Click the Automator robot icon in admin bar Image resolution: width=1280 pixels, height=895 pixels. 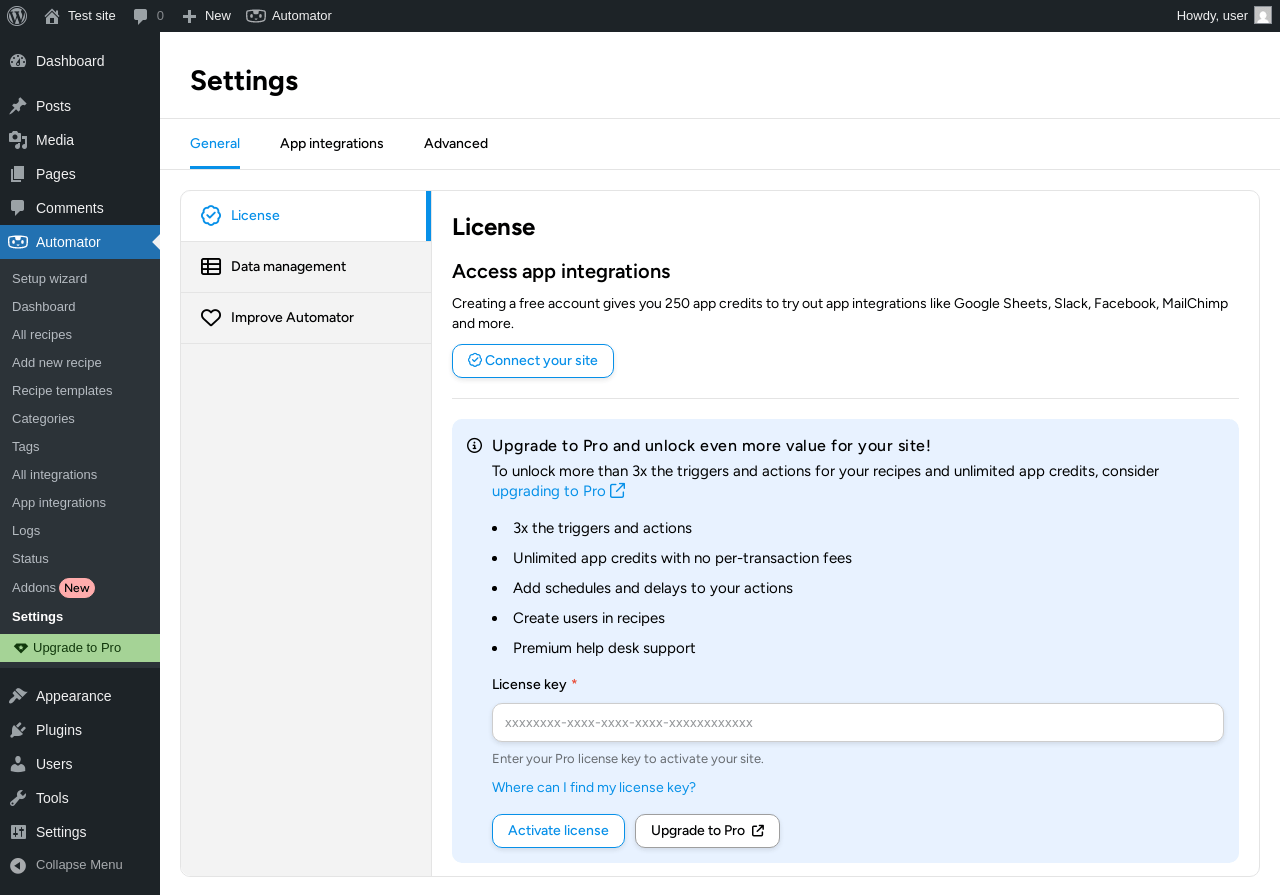click(256, 16)
